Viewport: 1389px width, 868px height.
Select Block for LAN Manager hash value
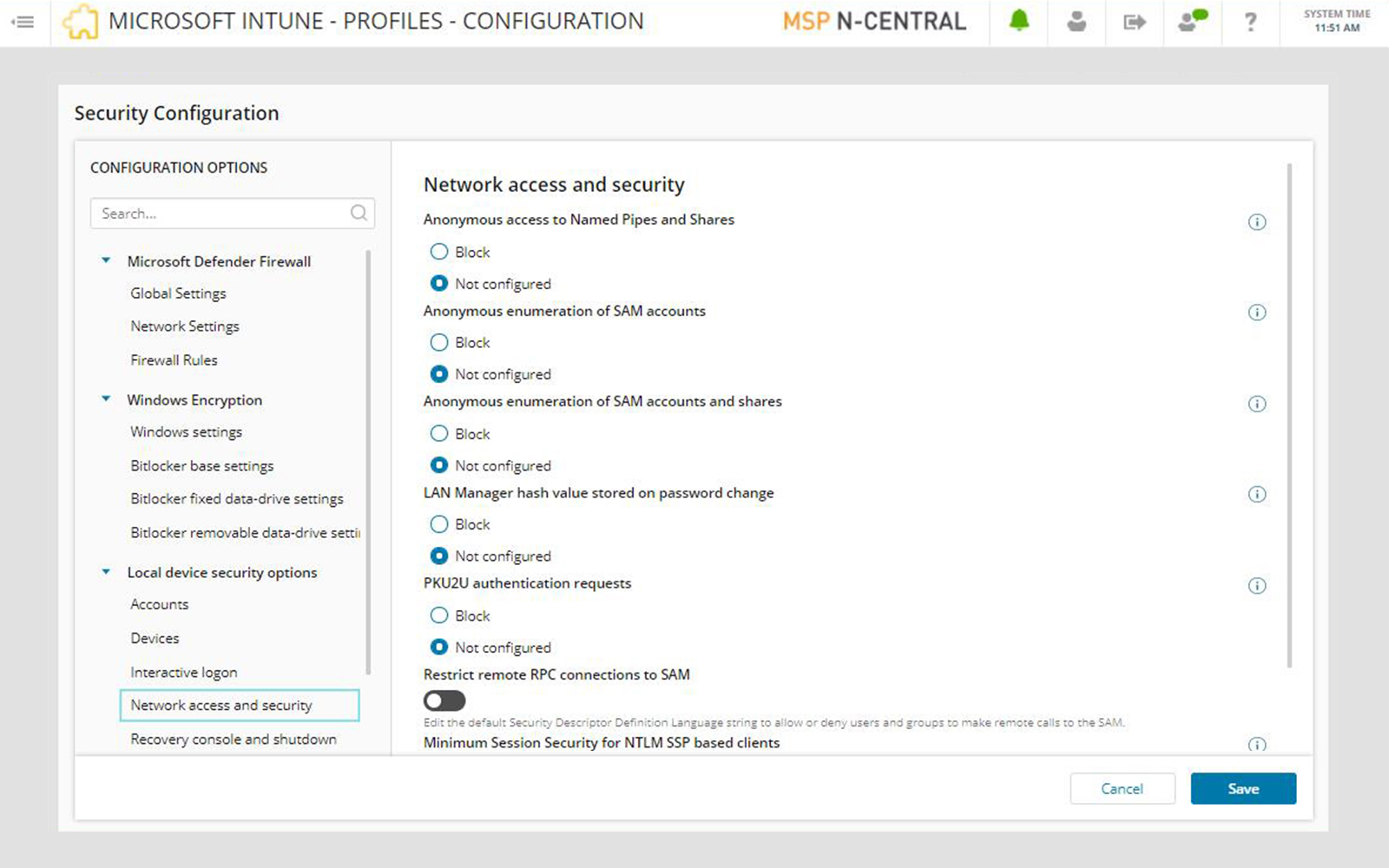point(439,524)
